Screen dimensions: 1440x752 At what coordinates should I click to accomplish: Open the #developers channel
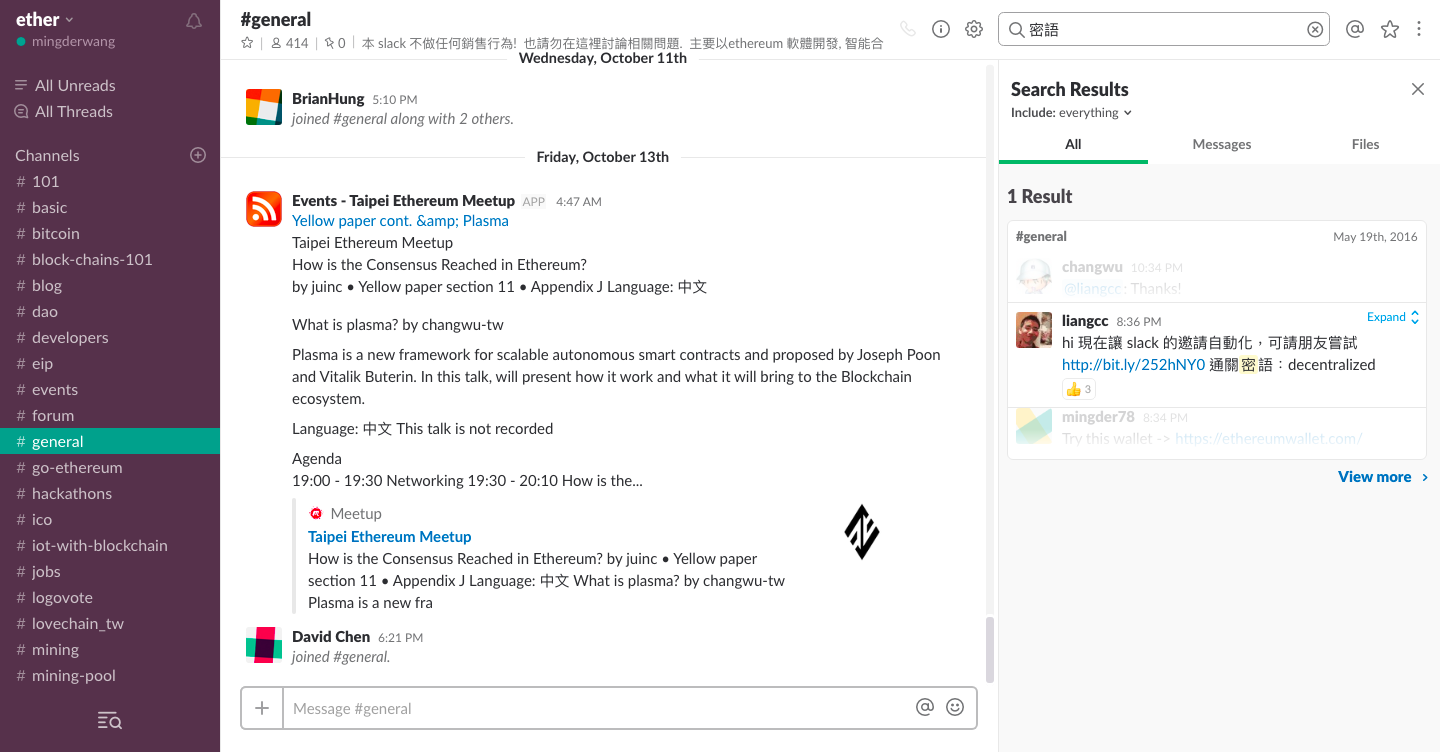pyautogui.click(x=110, y=337)
